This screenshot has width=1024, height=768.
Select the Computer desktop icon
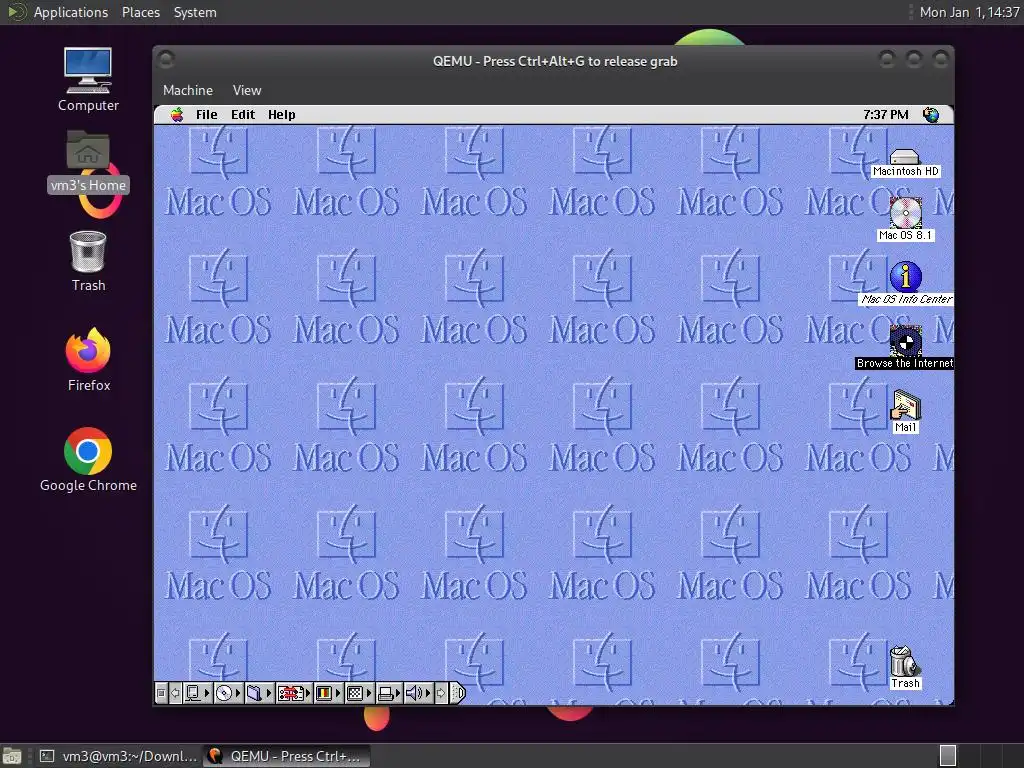(88, 80)
